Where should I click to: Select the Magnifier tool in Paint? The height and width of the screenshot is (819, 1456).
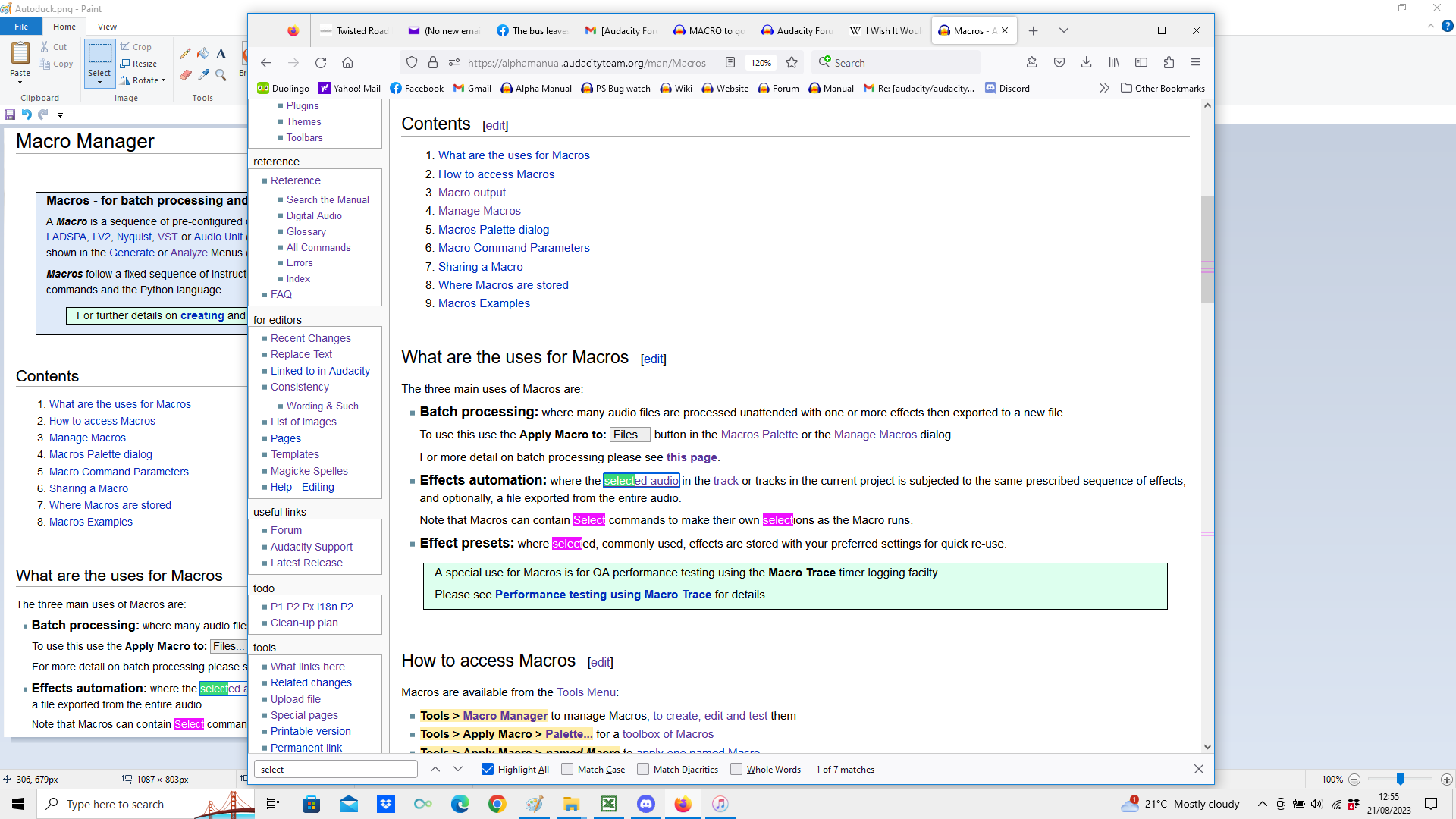tap(221, 75)
